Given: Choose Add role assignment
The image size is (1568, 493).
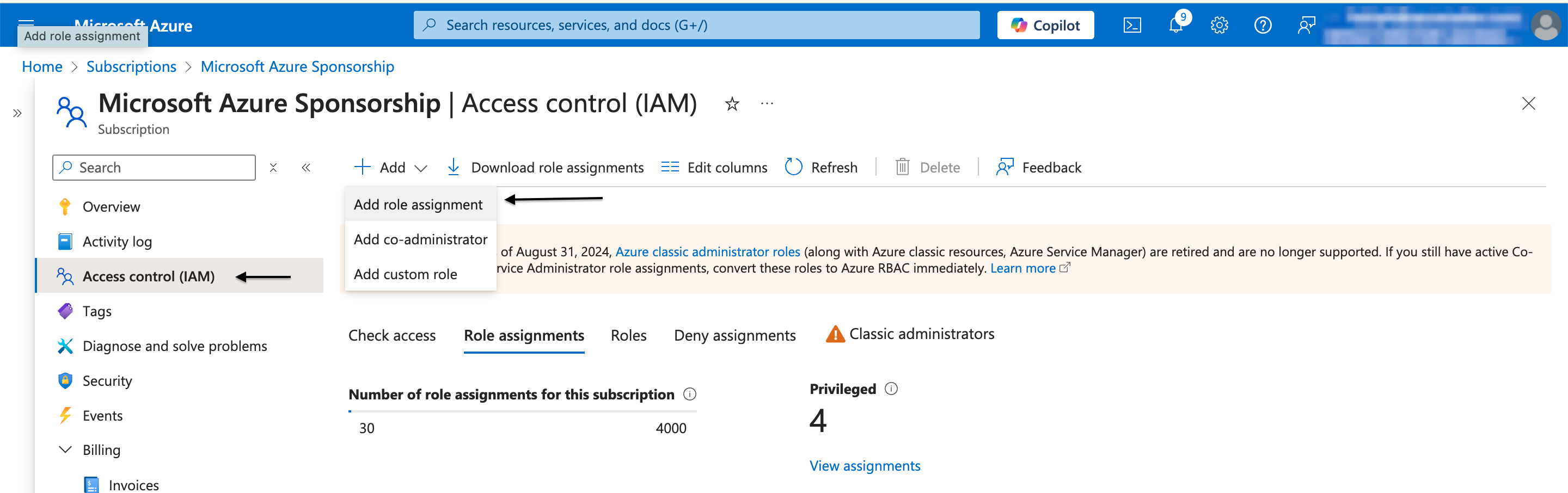Looking at the screenshot, I should tap(421, 205).
